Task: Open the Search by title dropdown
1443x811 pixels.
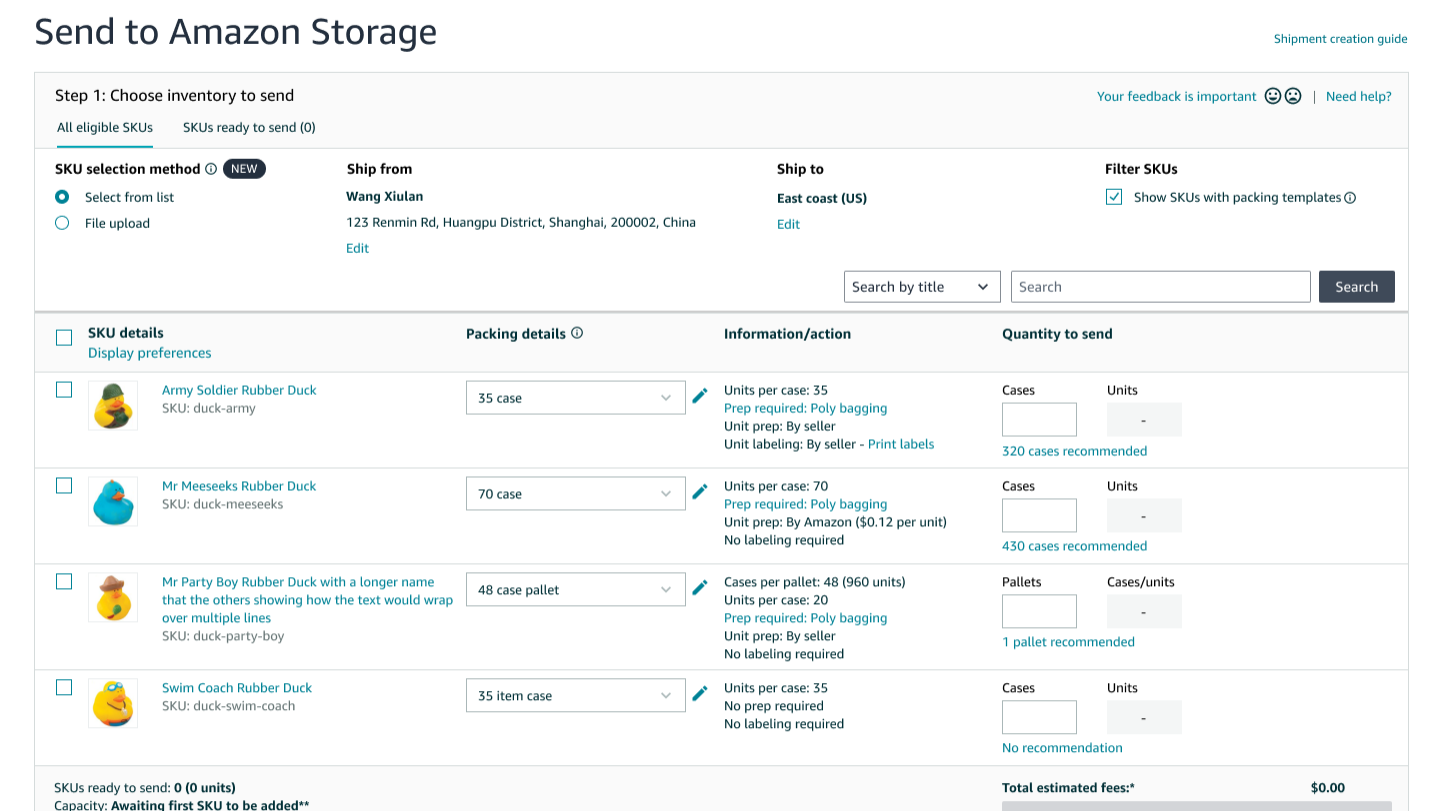Action: coord(922,287)
